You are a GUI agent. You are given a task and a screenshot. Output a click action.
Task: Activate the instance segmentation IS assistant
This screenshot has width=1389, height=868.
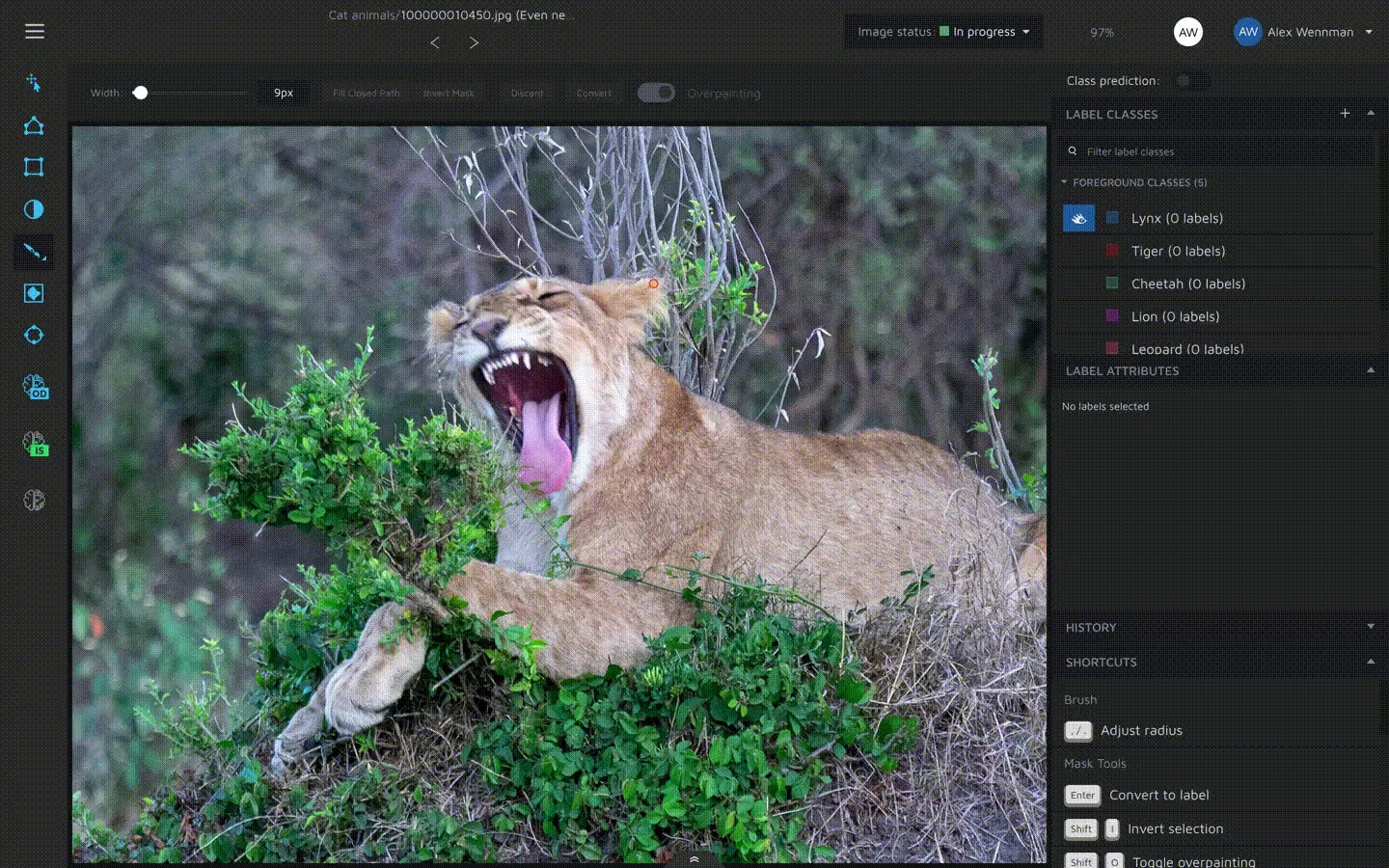35,444
